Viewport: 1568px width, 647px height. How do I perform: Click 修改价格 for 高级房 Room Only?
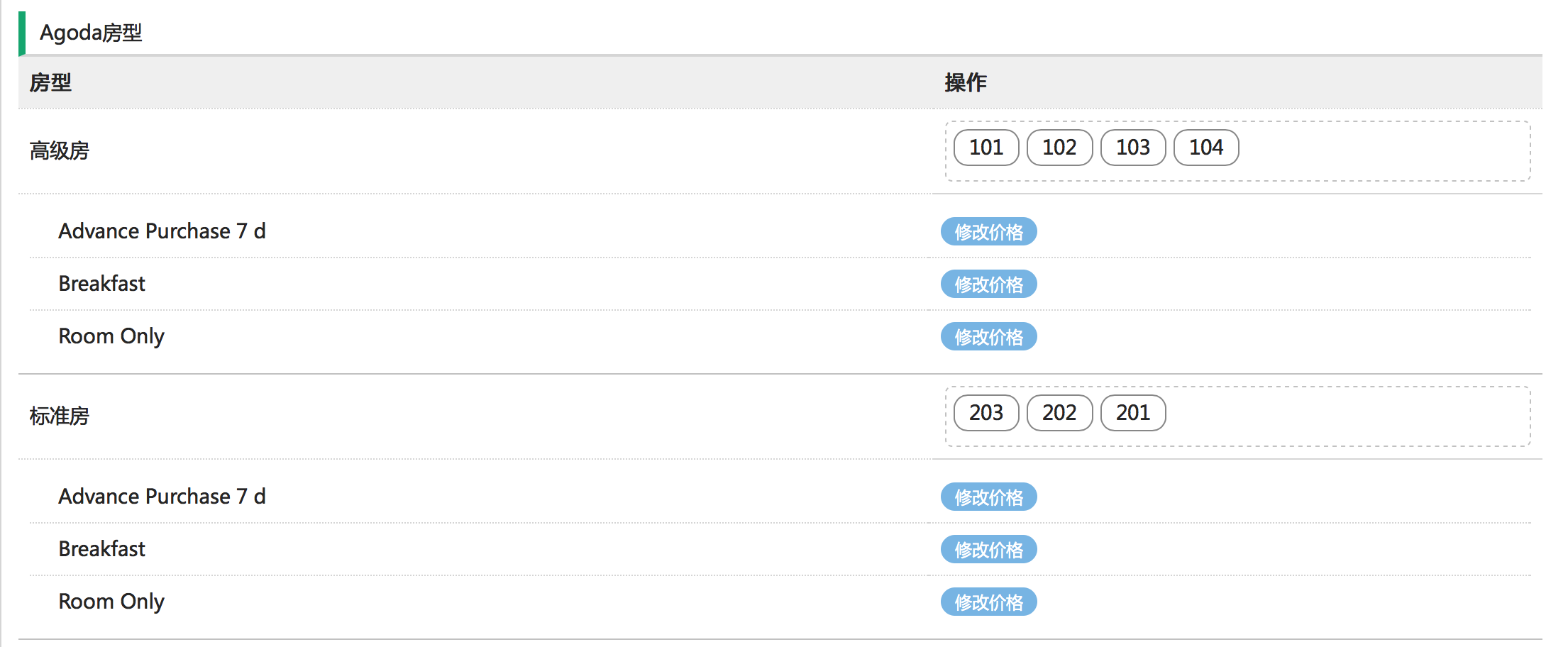pyautogui.click(x=988, y=337)
